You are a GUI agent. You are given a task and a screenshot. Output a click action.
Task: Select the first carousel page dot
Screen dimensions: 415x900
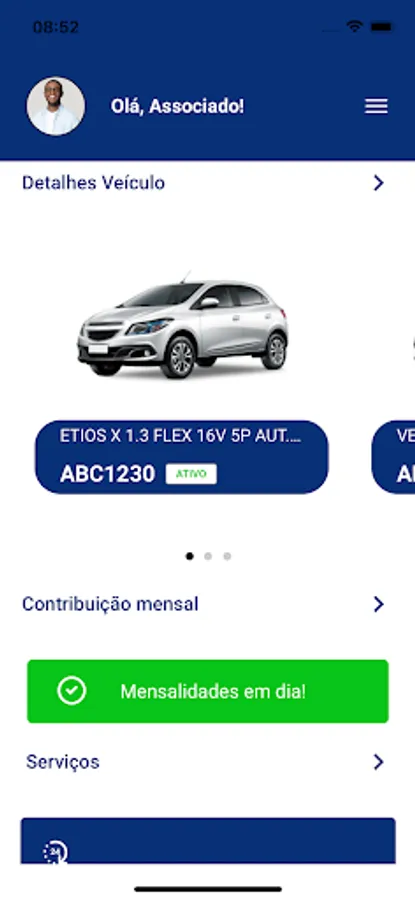point(190,556)
